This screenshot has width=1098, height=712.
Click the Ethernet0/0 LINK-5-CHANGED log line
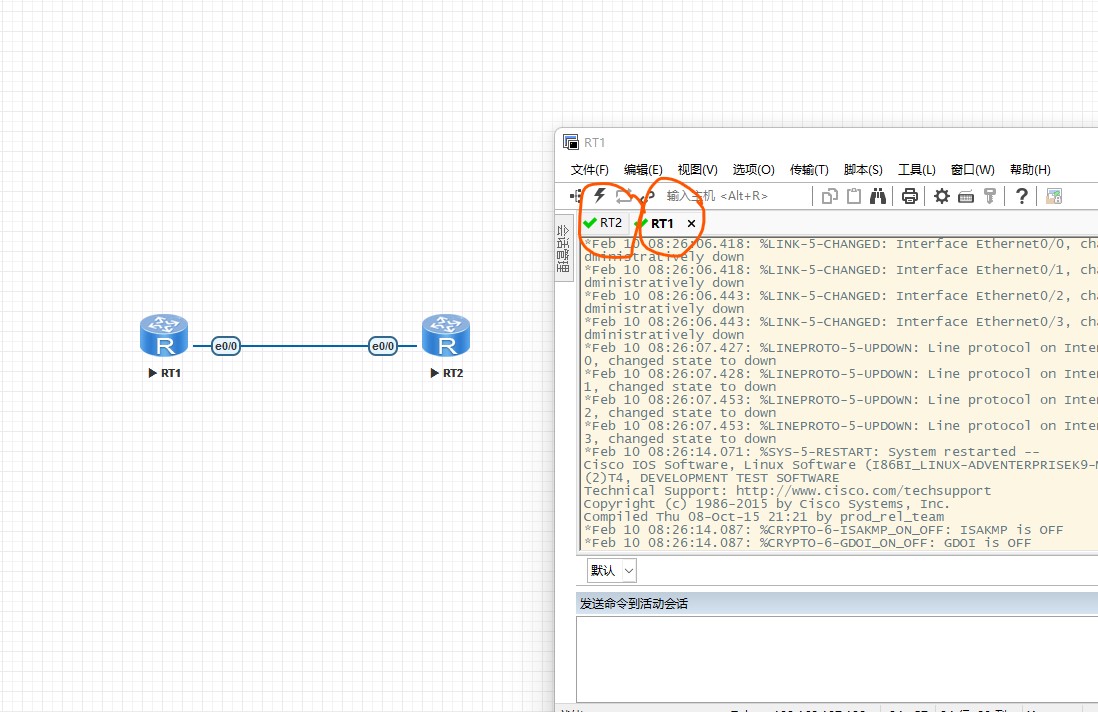click(x=840, y=244)
